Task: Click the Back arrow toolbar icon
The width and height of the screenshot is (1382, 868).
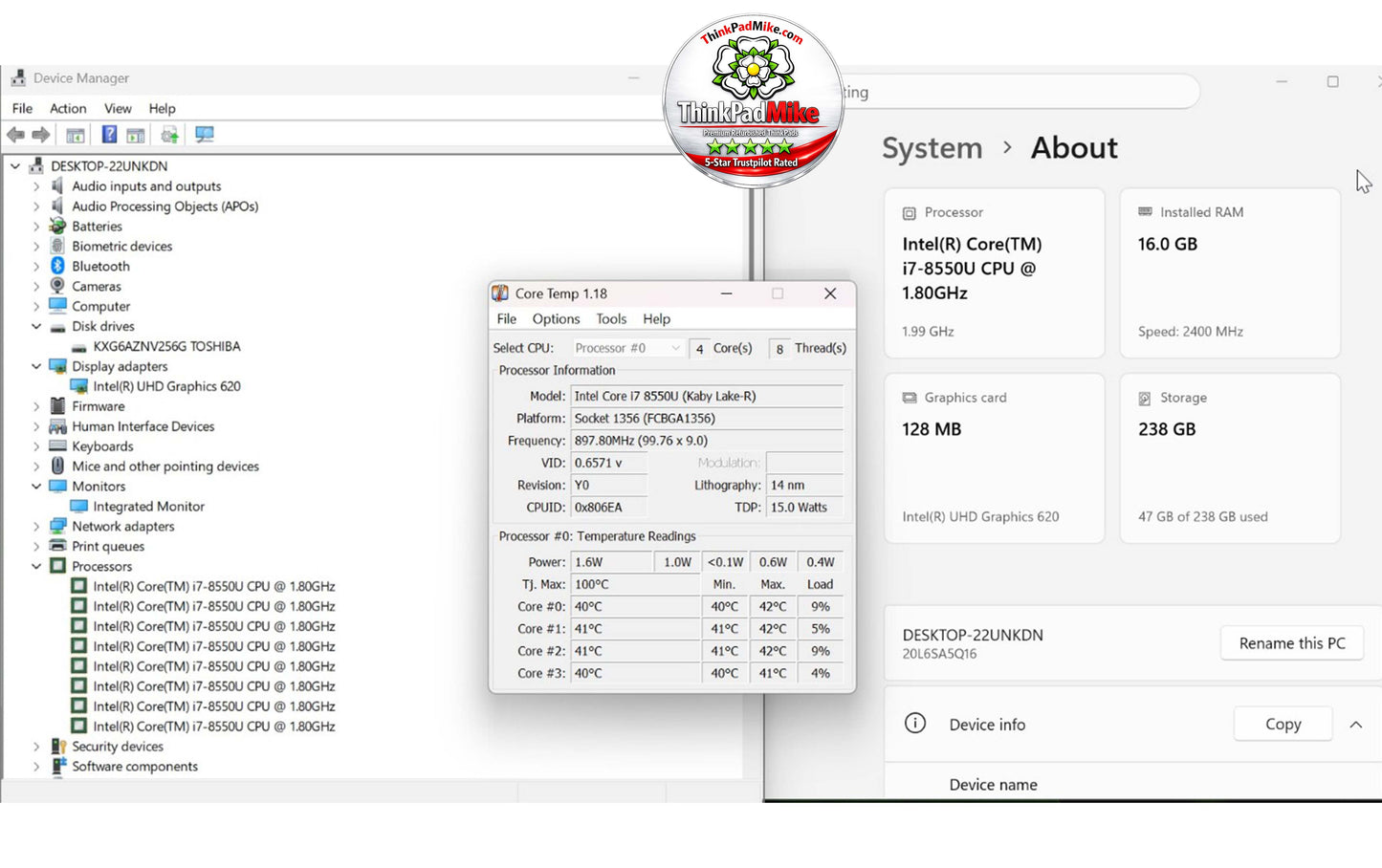Action: click(15, 135)
